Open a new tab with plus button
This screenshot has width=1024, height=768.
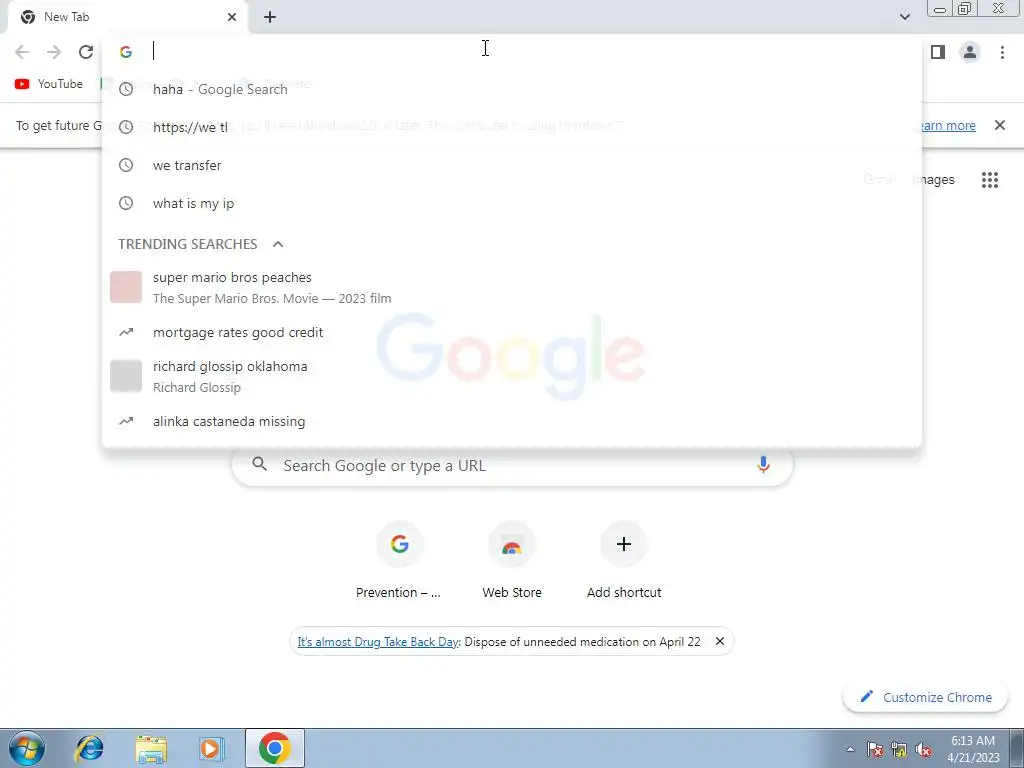[270, 17]
